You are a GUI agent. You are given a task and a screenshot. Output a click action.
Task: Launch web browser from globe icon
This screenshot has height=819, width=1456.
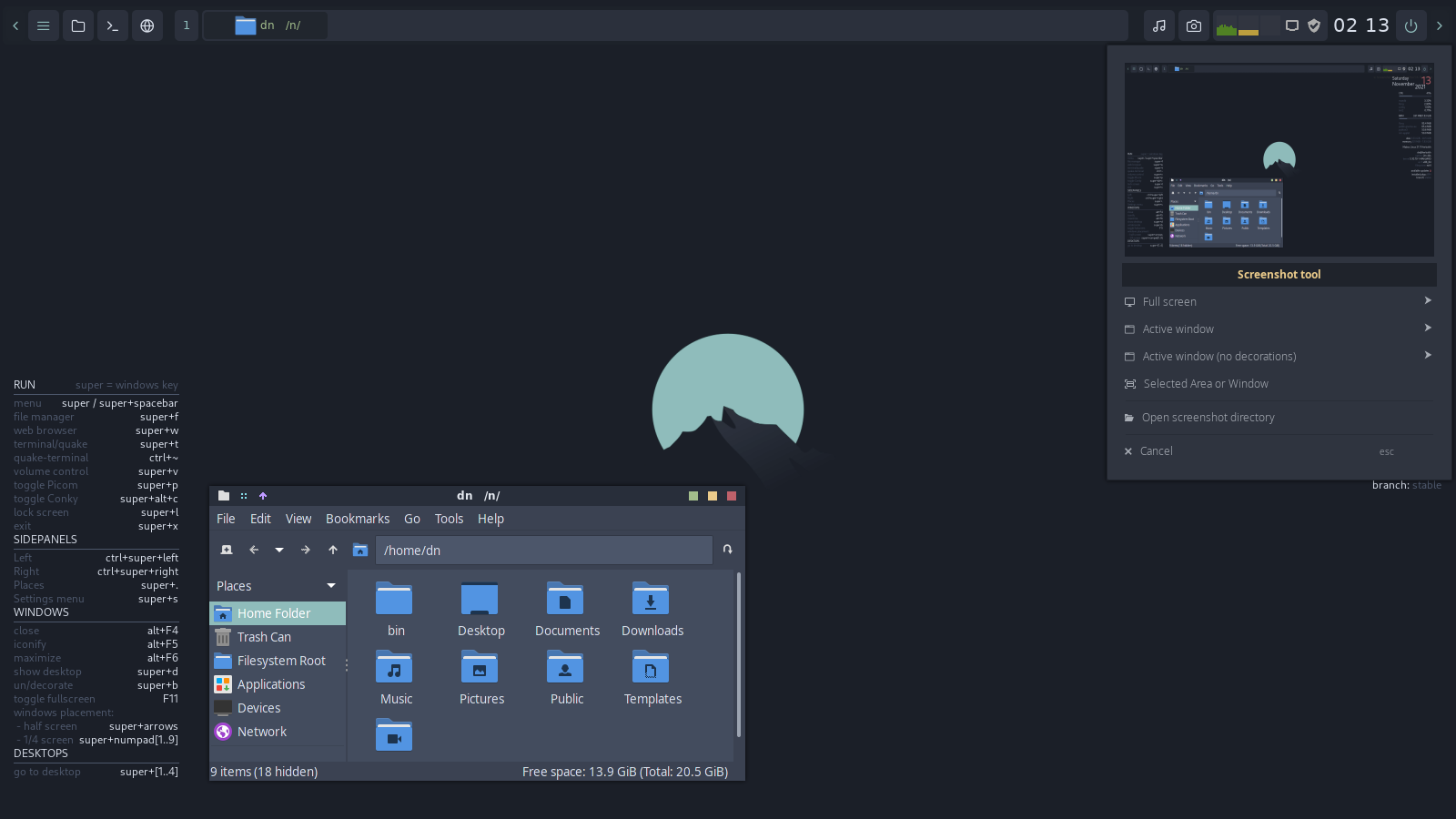click(x=147, y=25)
